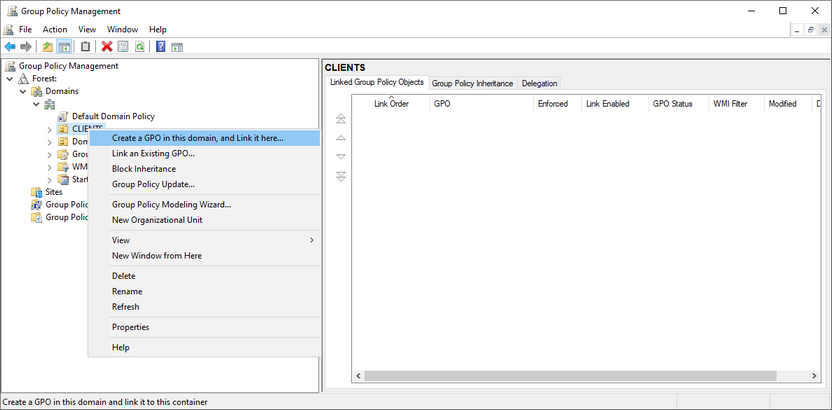Expand the node starting with 'Start' in tree
Image resolution: width=832 pixels, height=410 pixels.
49,180
